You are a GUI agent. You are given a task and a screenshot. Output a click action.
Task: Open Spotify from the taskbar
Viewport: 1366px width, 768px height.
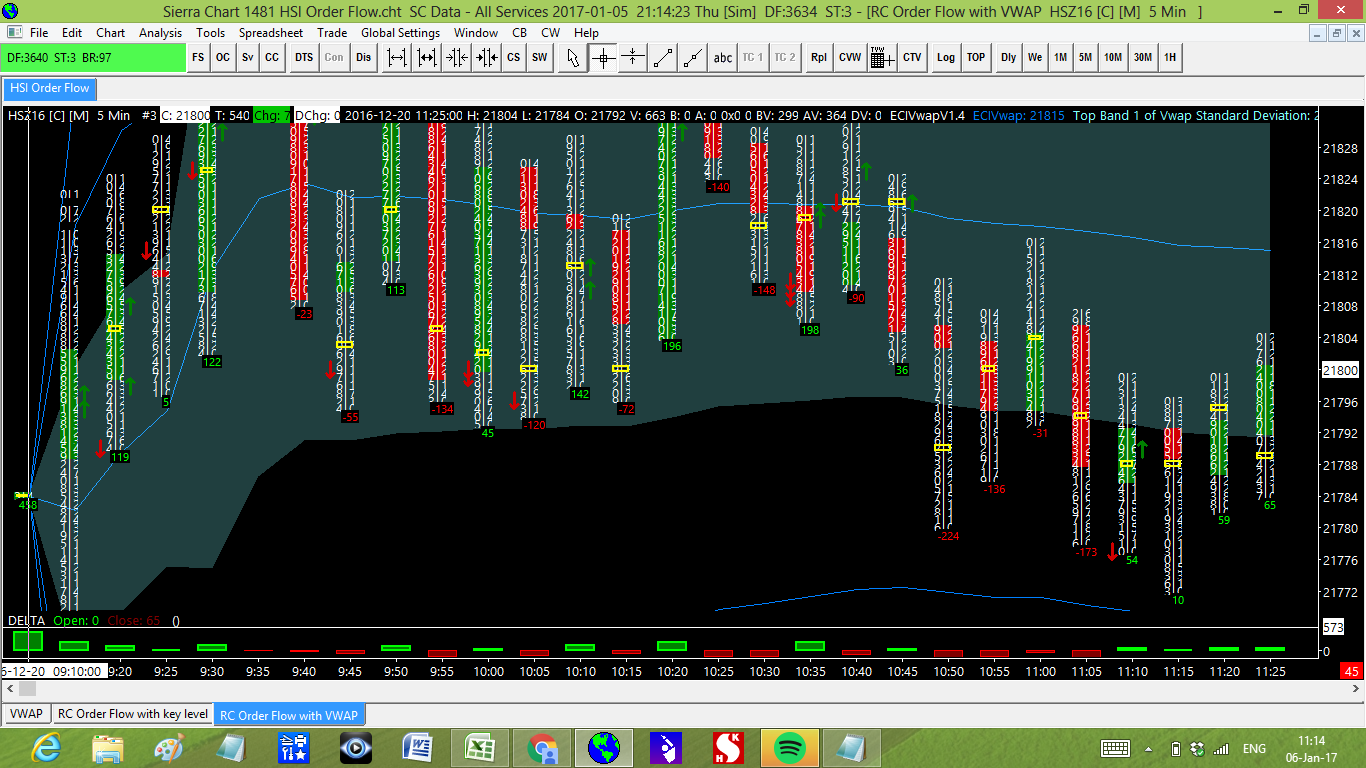point(789,748)
